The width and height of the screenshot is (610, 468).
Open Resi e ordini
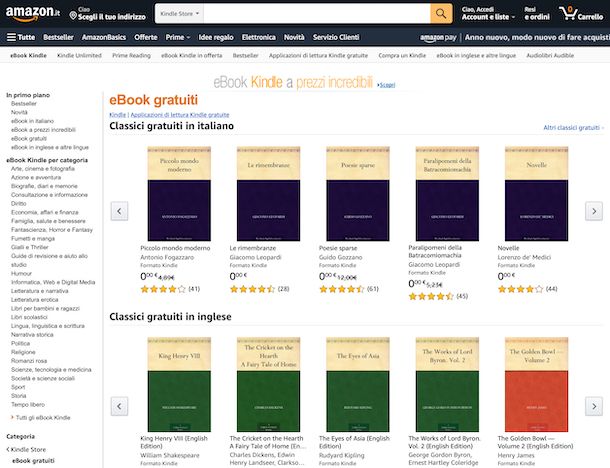click(x=537, y=14)
